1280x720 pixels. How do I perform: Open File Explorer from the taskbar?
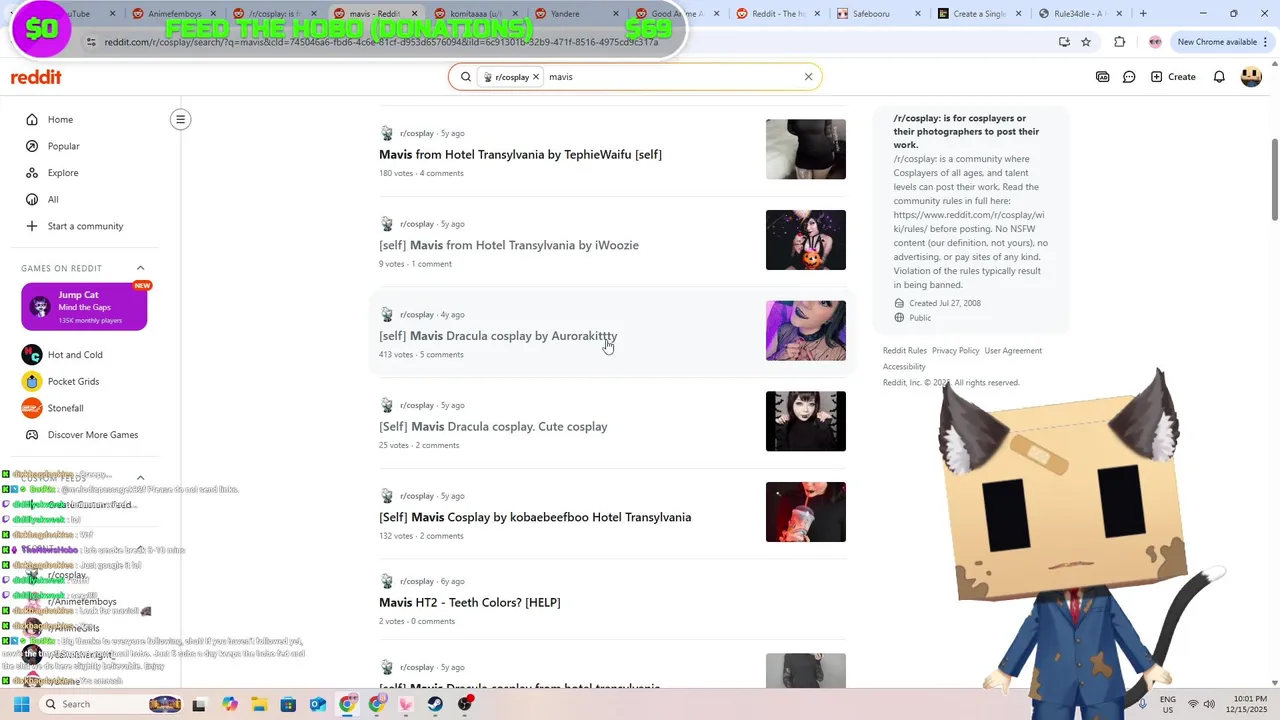pyautogui.click(x=259, y=704)
